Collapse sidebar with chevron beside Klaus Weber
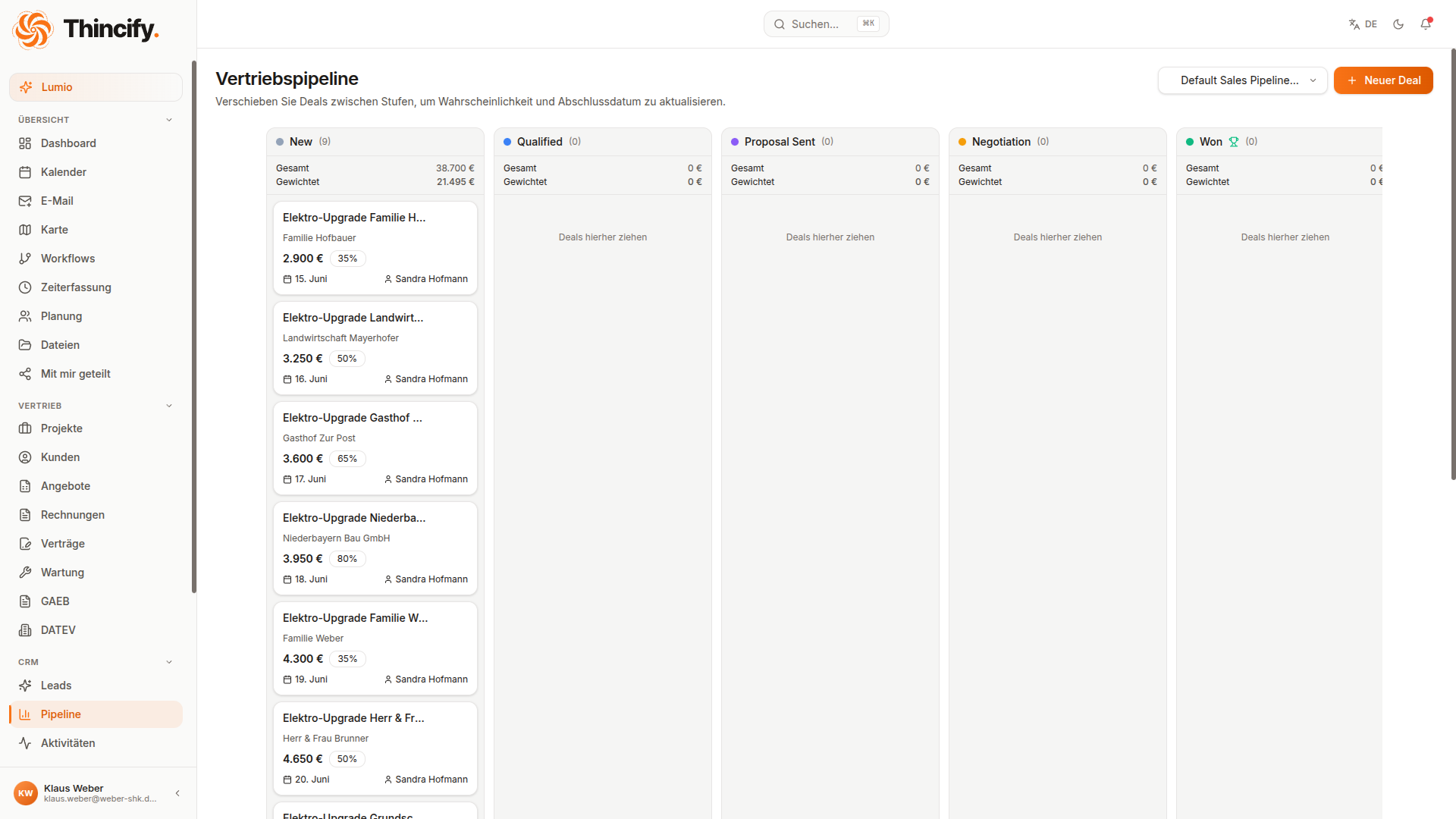Viewport: 1456px width, 819px height. click(177, 793)
